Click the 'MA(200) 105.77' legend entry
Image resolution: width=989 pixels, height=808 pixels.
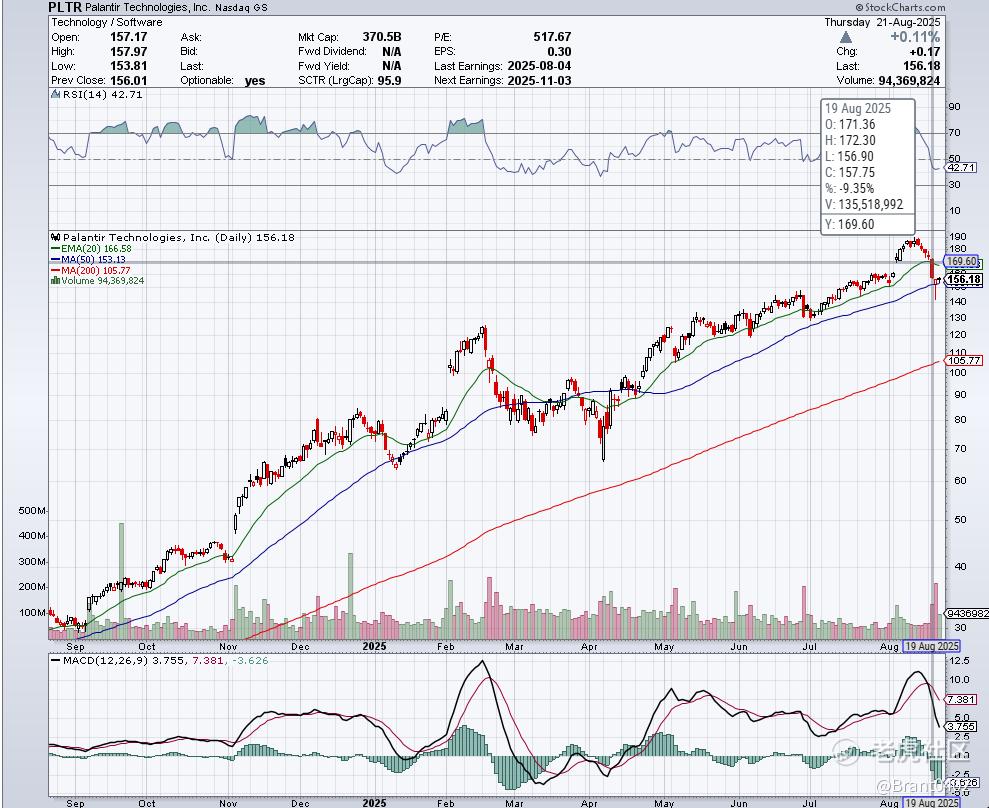96,270
